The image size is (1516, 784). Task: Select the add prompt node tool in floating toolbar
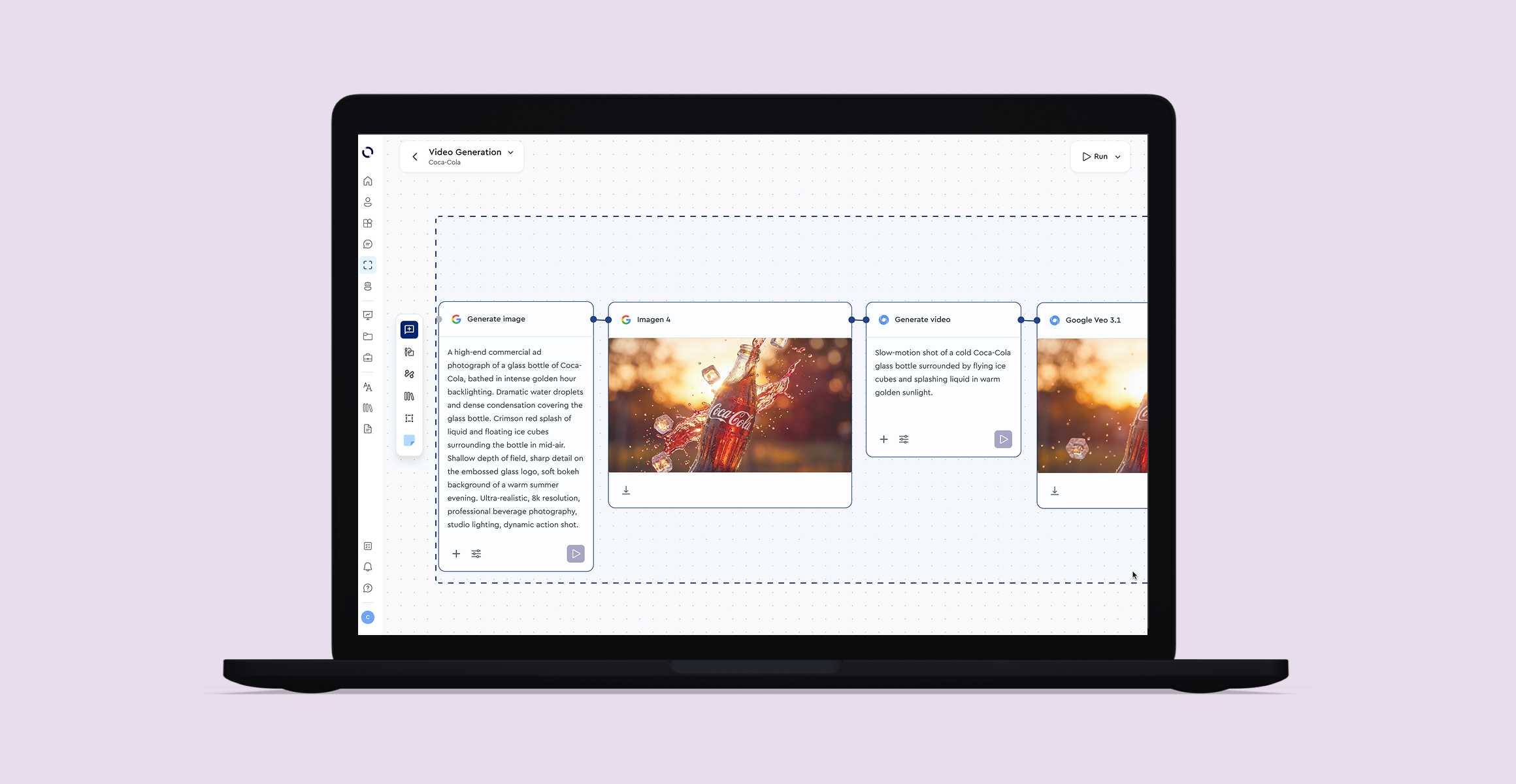pyautogui.click(x=409, y=329)
